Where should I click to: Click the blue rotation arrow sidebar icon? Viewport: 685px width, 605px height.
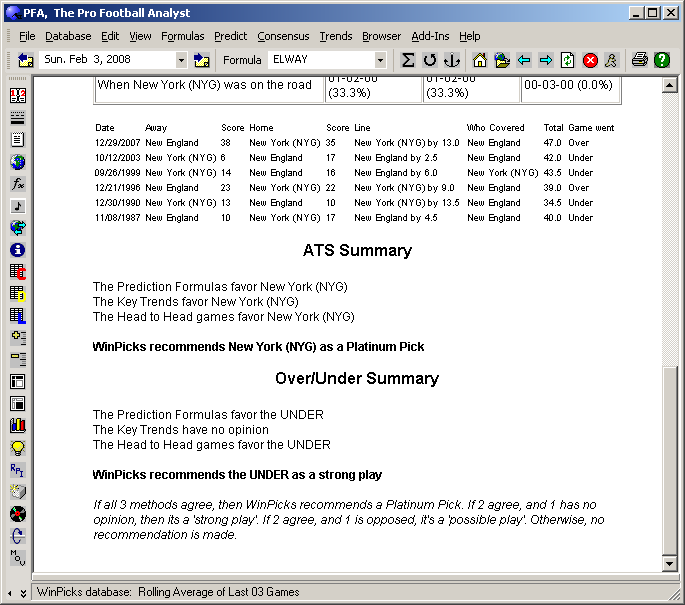18,536
